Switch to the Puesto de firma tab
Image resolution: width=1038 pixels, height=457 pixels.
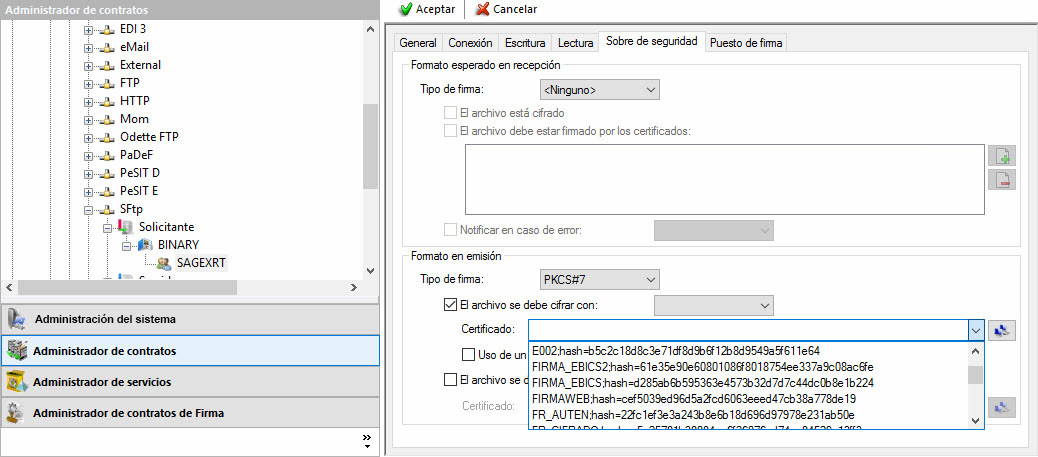click(746, 43)
